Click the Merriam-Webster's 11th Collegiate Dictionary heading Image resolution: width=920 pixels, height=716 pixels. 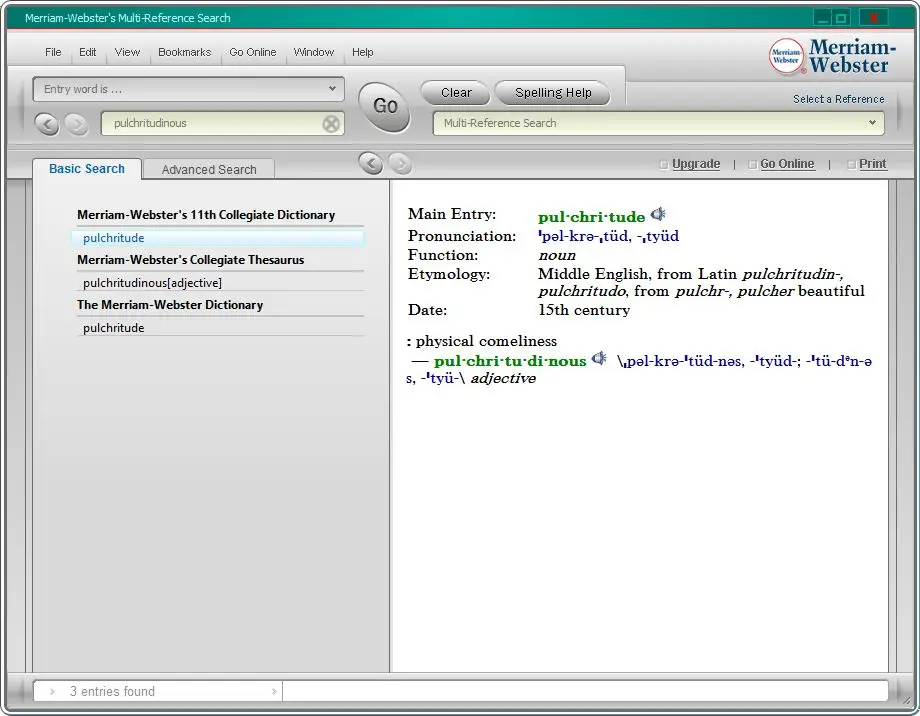click(x=206, y=215)
